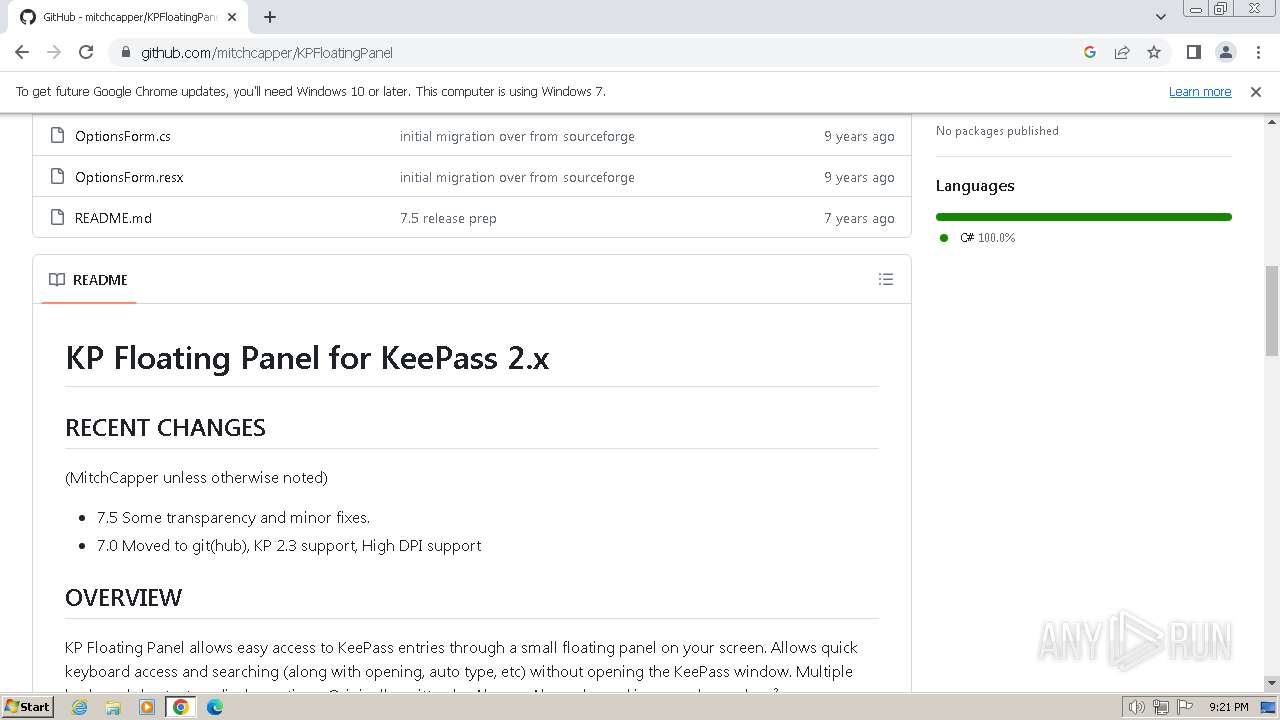This screenshot has height=720, width=1280.
Task: Dismiss the Chrome update notification
Action: coord(1255,92)
